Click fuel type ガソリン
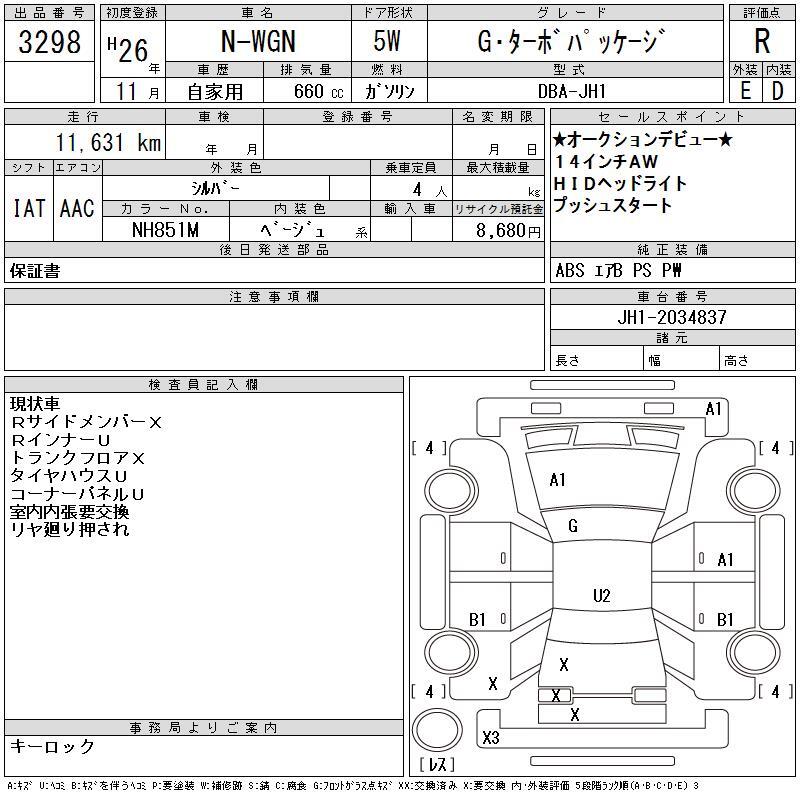This screenshot has width=800, height=800. [x=389, y=92]
